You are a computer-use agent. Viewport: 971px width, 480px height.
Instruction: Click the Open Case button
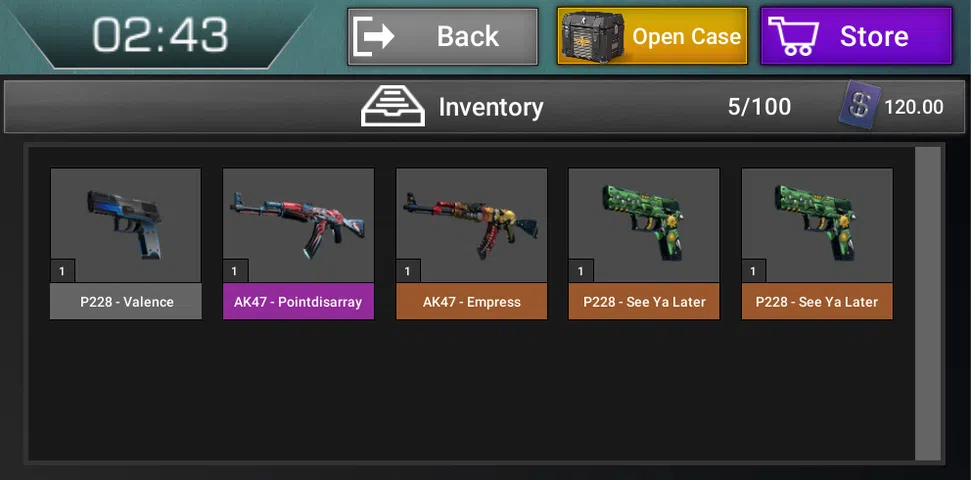[652, 36]
